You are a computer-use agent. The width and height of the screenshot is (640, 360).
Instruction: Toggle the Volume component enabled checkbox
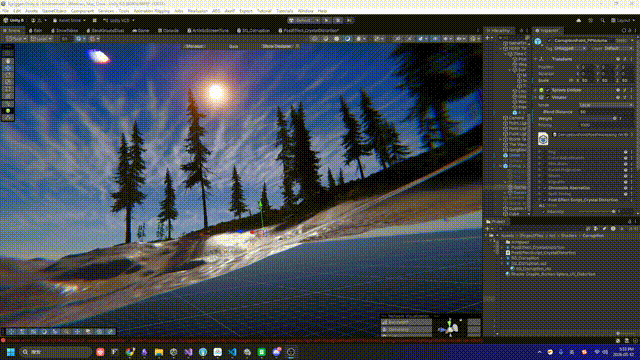coord(548,98)
